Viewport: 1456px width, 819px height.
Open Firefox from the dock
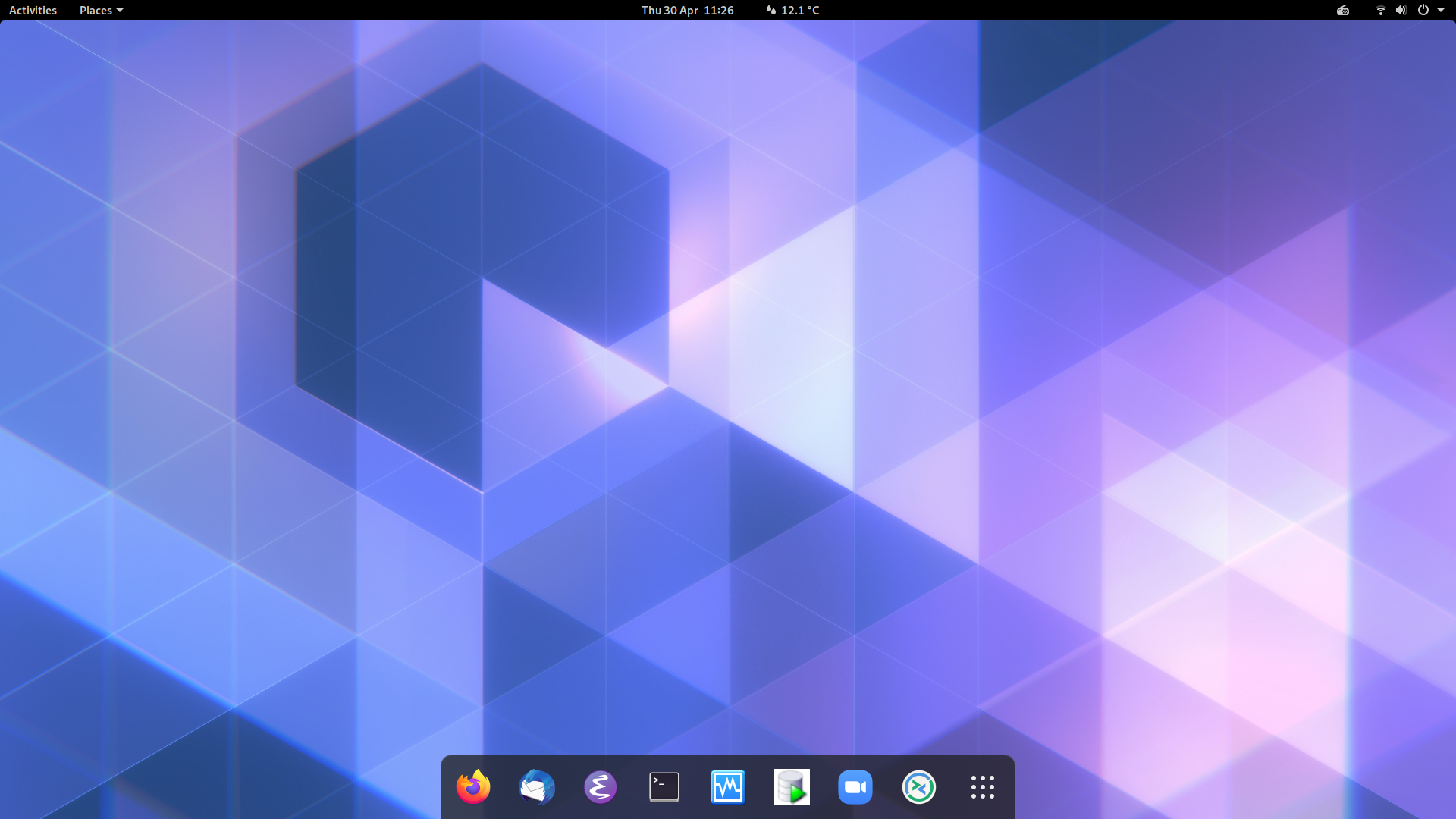click(472, 787)
